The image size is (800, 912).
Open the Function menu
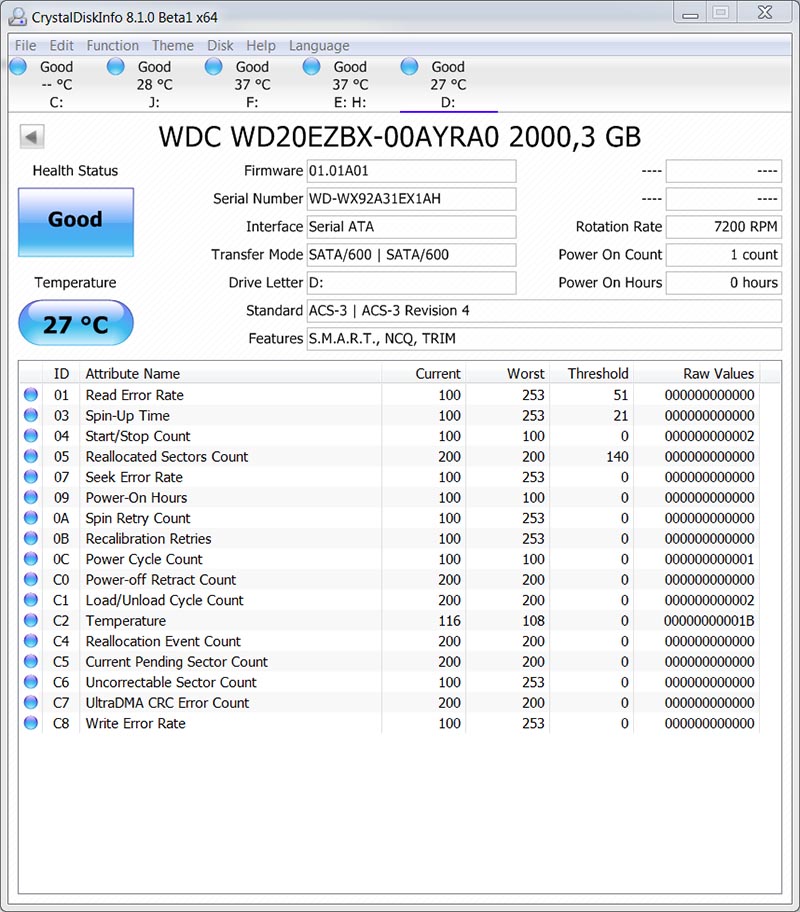tap(112, 45)
